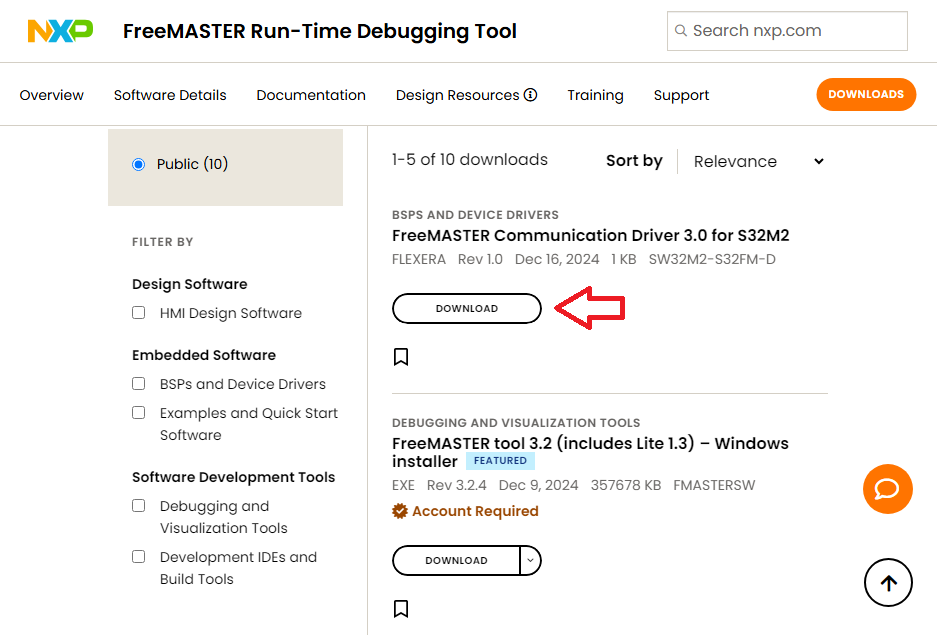937x635 pixels.
Task: Tick Debugging and Visualization Tools checkbox
Action: 139,506
